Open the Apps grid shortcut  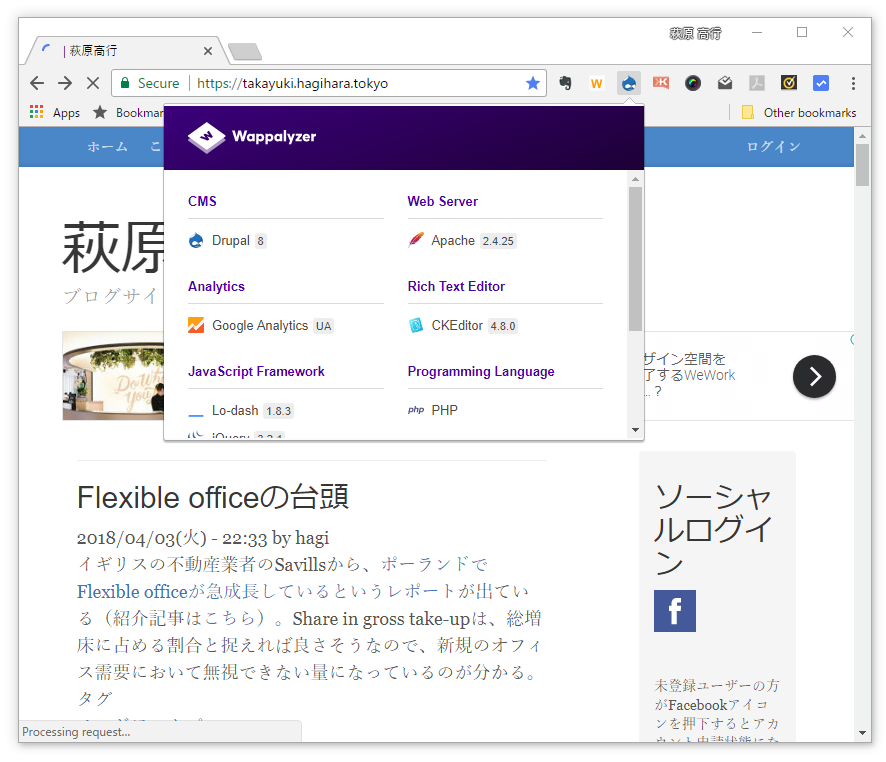click(55, 112)
